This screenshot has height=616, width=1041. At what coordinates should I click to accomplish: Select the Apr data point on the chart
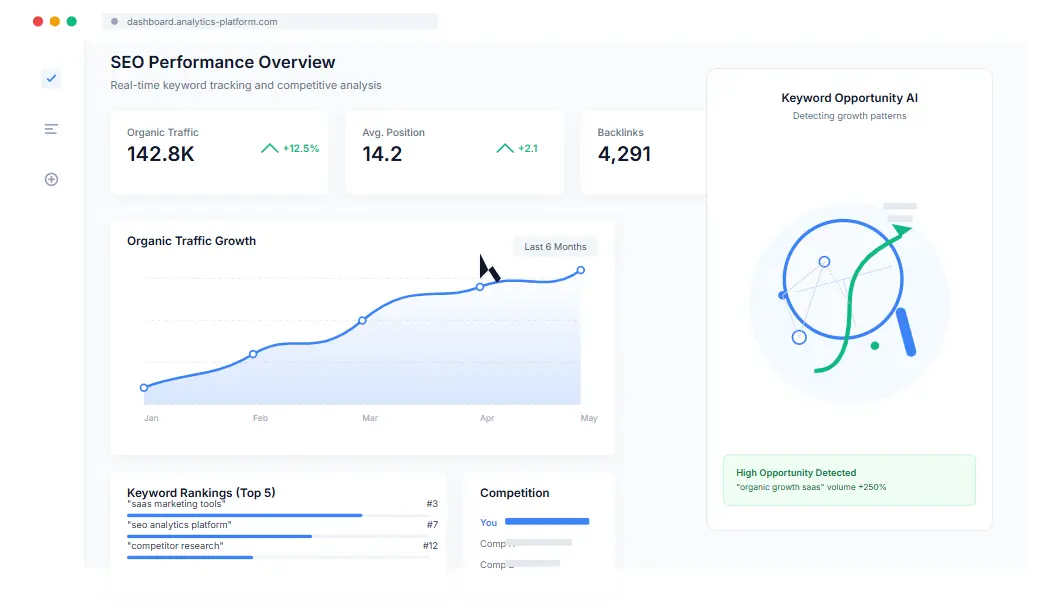480,287
